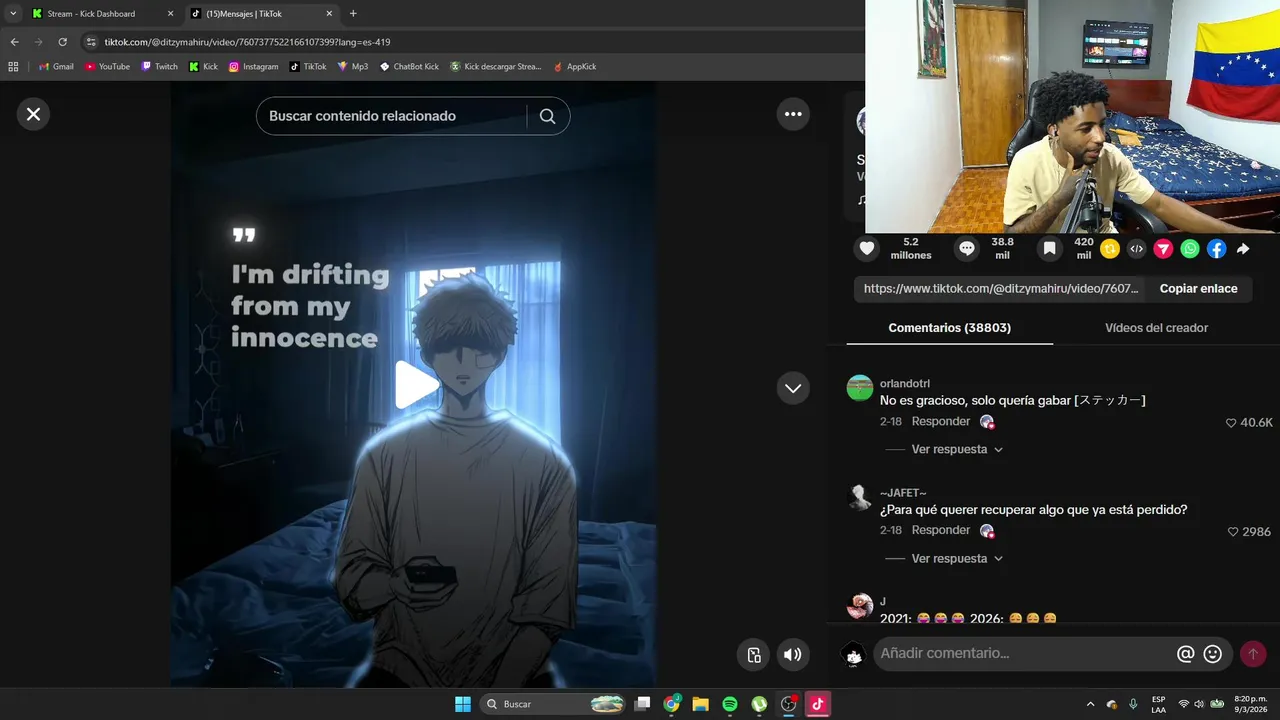Open a new browser tab with plus

point(353,14)
